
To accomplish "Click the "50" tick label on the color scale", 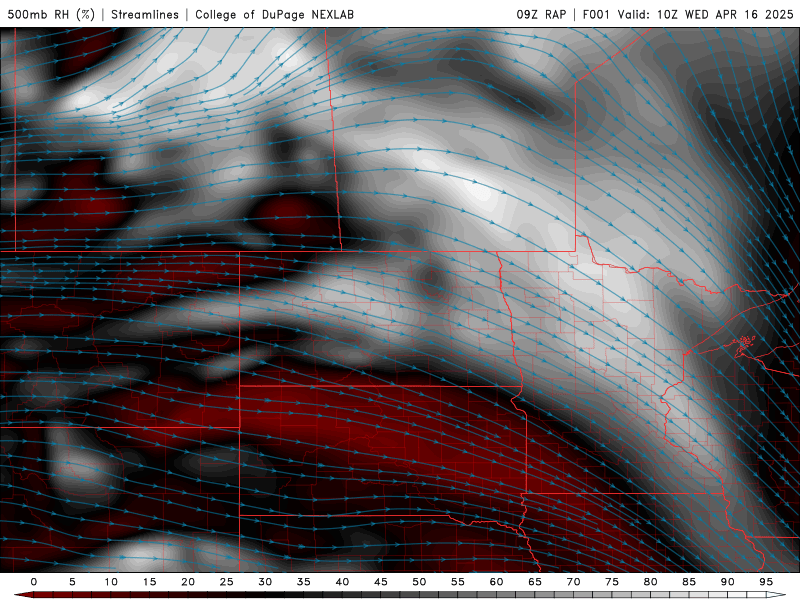I will click(419, 582).
